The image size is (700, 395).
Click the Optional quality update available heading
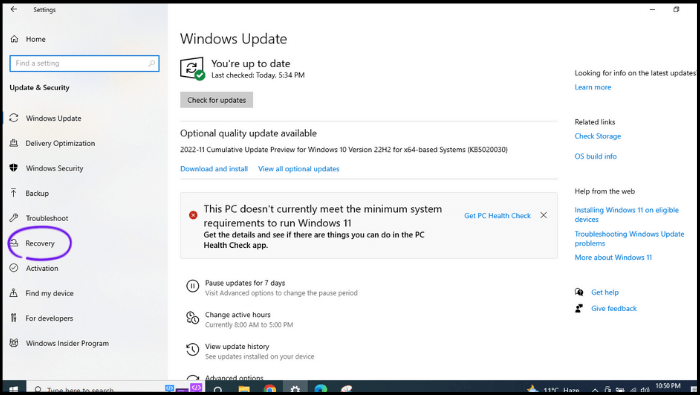[x=248, y=133]
